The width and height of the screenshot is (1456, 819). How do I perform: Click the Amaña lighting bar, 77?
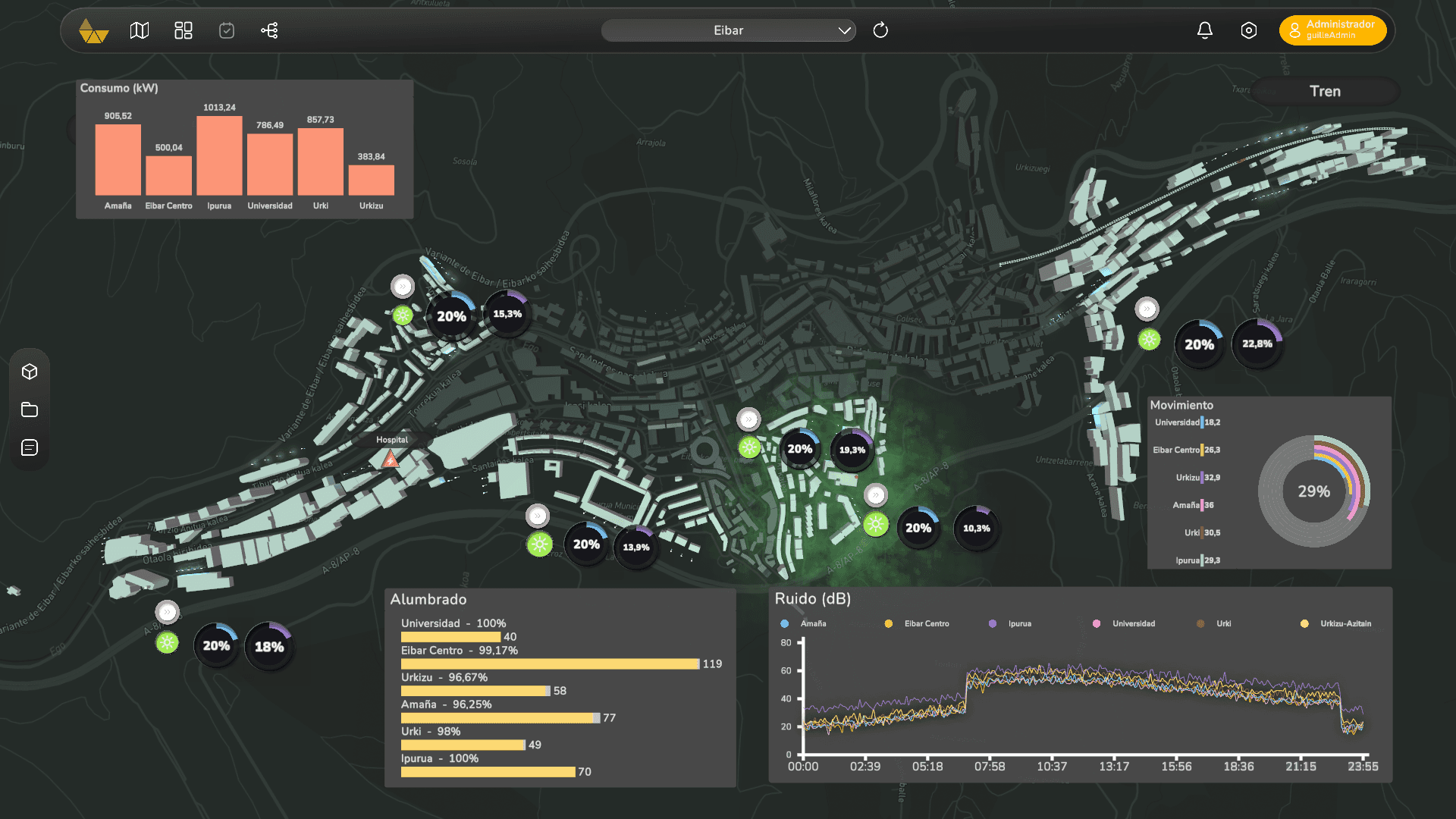point(500,718)
